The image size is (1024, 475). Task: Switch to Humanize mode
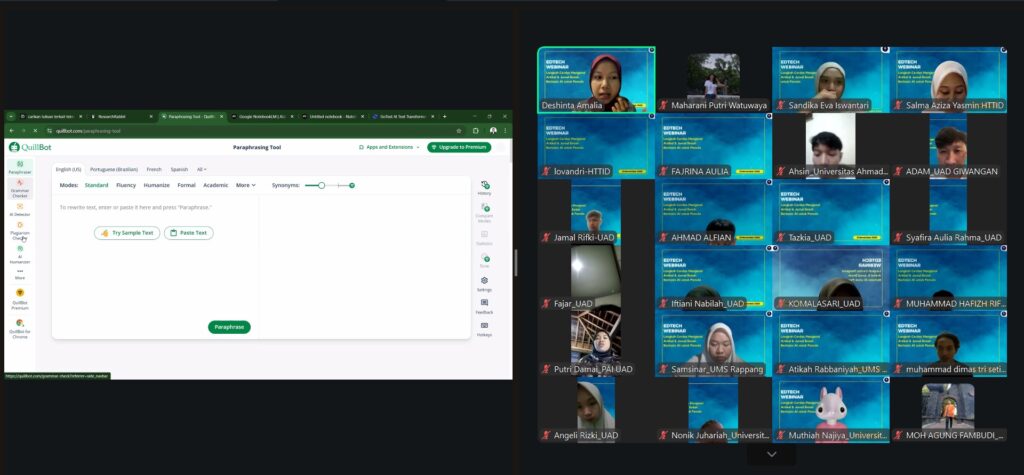(156, 185)
